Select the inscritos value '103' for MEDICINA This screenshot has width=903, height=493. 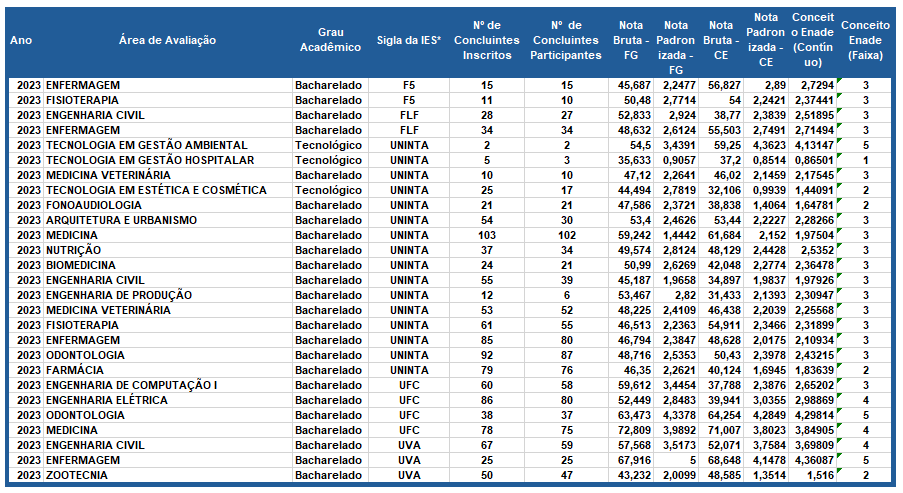point(487,235)
